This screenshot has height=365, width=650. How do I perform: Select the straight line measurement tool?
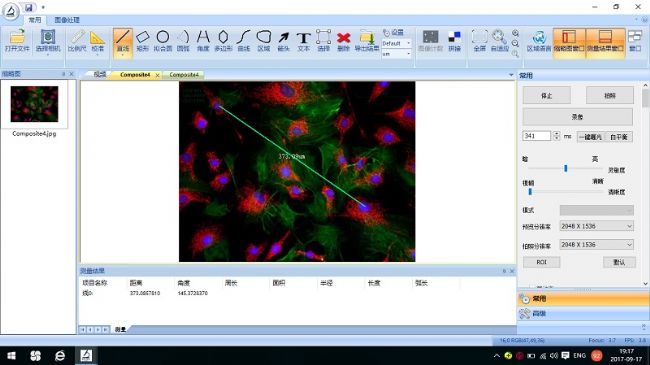tap(123, 41)
